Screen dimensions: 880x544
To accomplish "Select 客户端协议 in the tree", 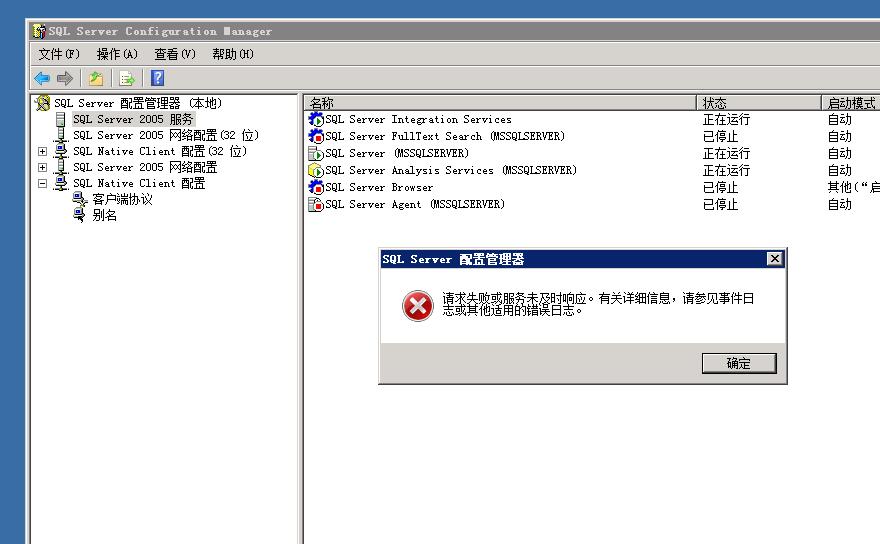I will 122,200.
